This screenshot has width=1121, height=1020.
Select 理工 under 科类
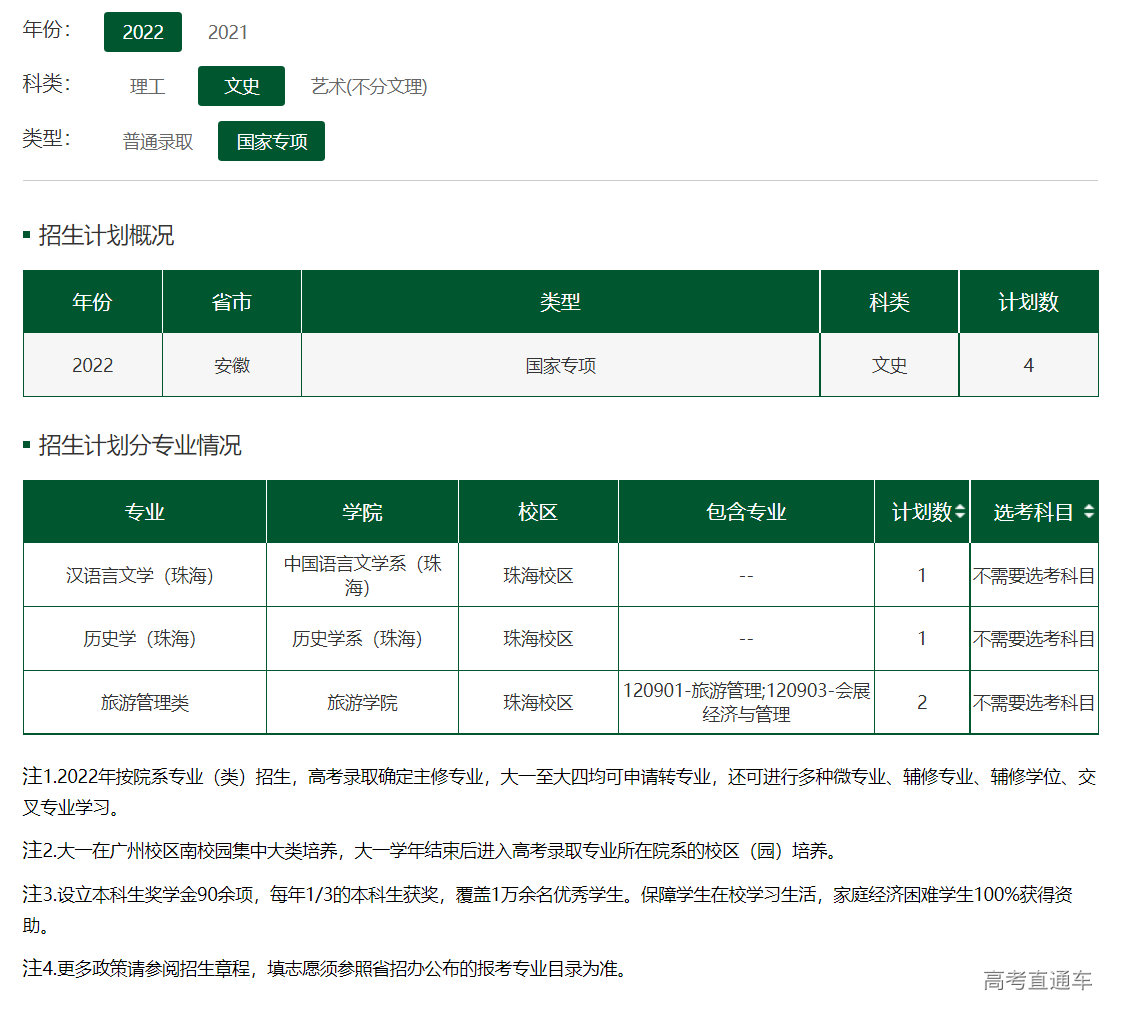pos(146,86)
